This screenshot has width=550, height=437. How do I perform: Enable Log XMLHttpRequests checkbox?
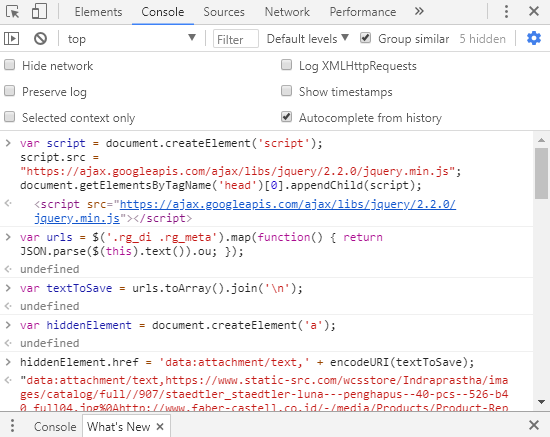tap(287, 65)
